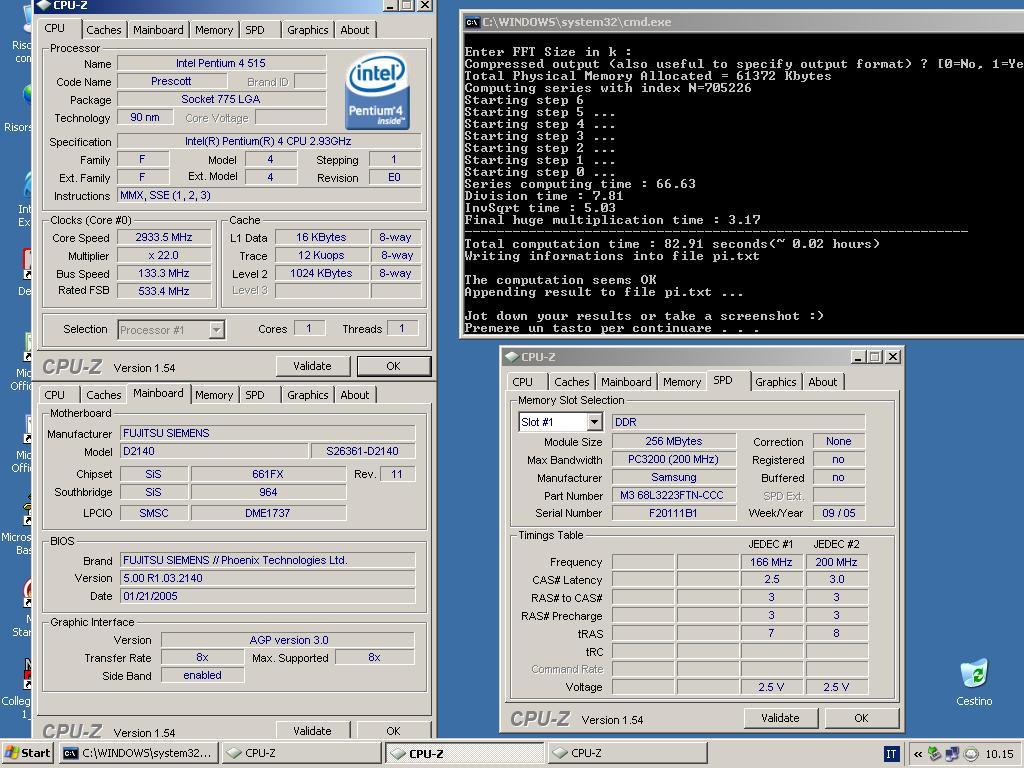Click the S26361-D2140 model field
This screenshot has height=768, width=1024.
(x=362, y=451)
